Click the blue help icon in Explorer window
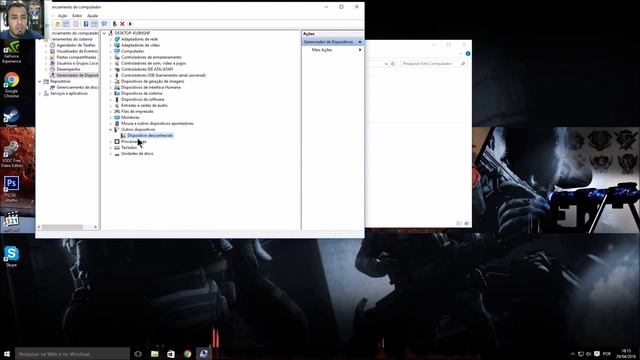The width and height of the screenshot is (640, 360). click(x=468, y=53)
